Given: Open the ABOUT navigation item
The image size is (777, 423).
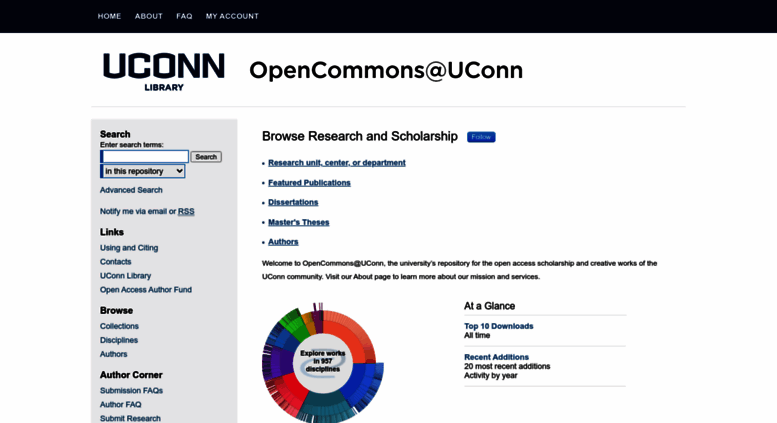Looking at the screenshot, I should 149,16.
